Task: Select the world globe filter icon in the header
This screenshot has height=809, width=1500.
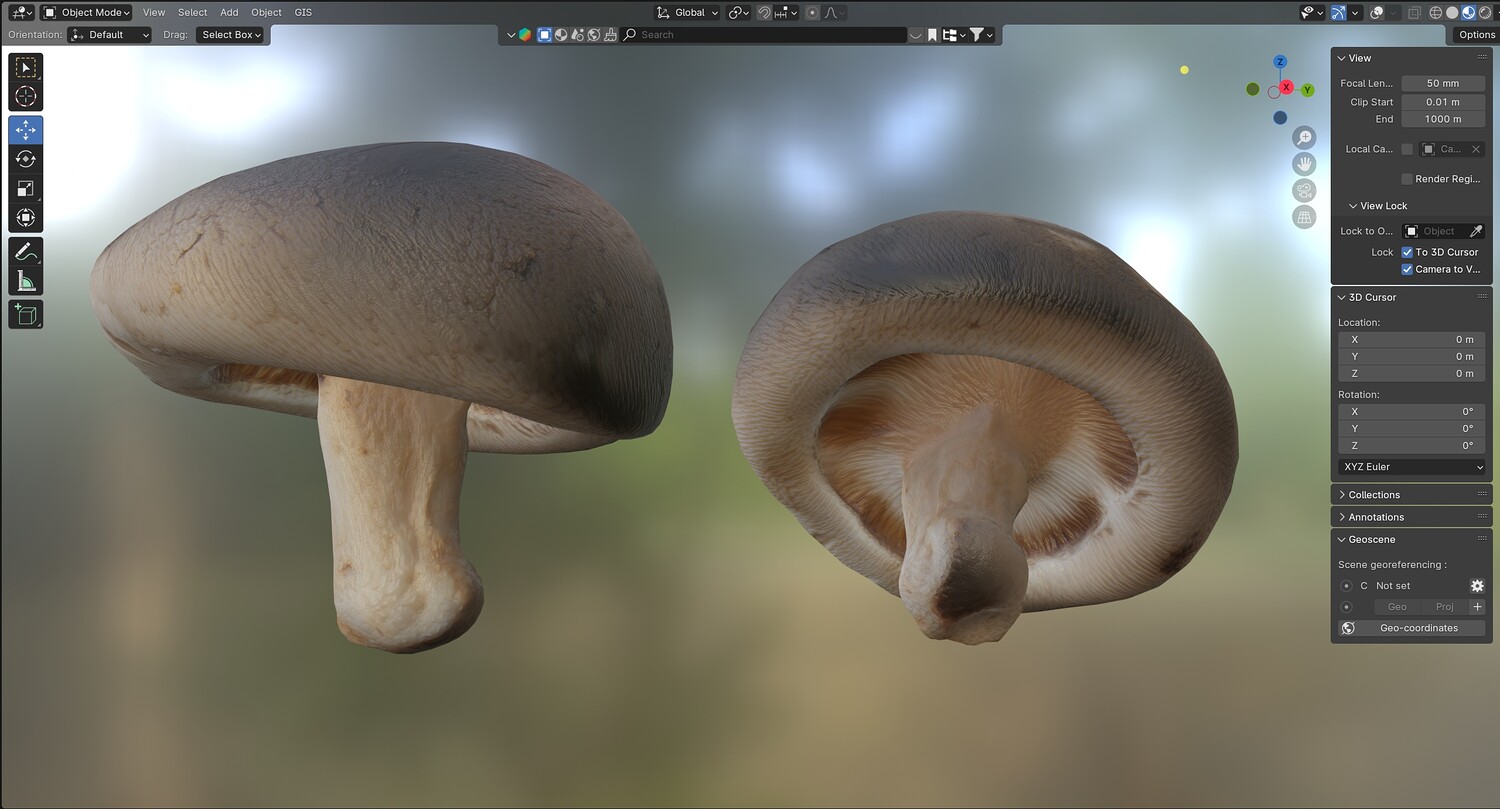Action: click(593, 35)
